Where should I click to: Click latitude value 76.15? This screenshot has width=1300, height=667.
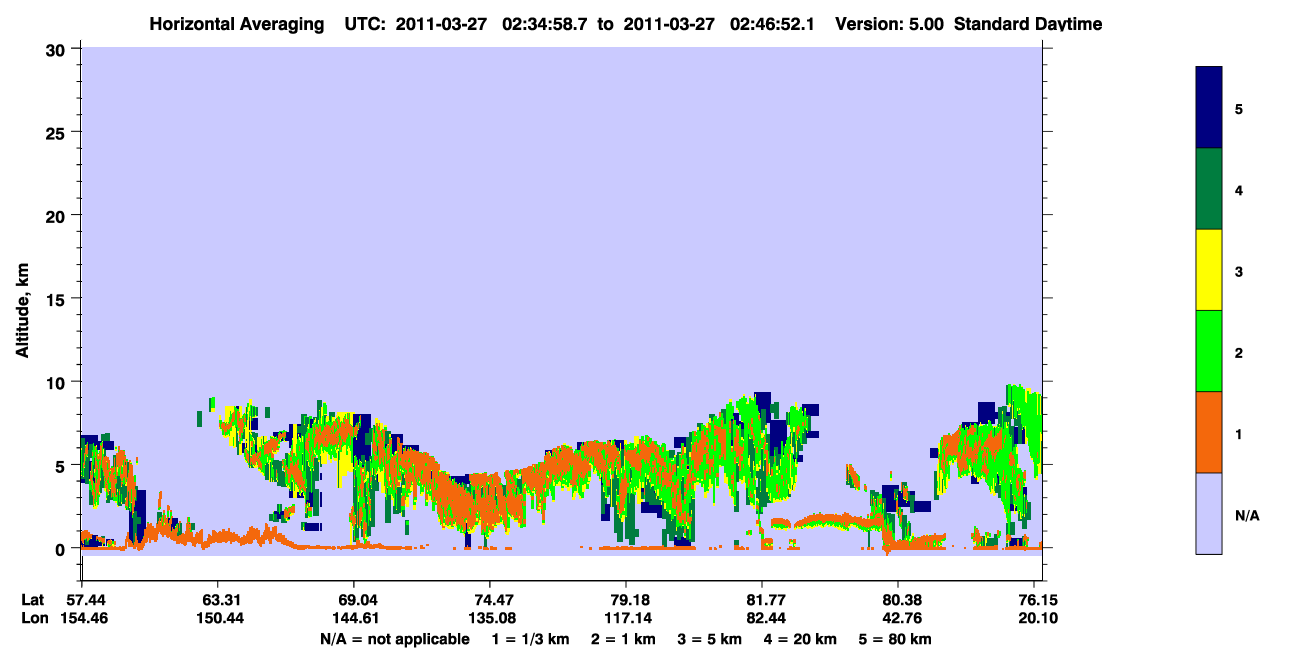click(x=1039, y=600)
